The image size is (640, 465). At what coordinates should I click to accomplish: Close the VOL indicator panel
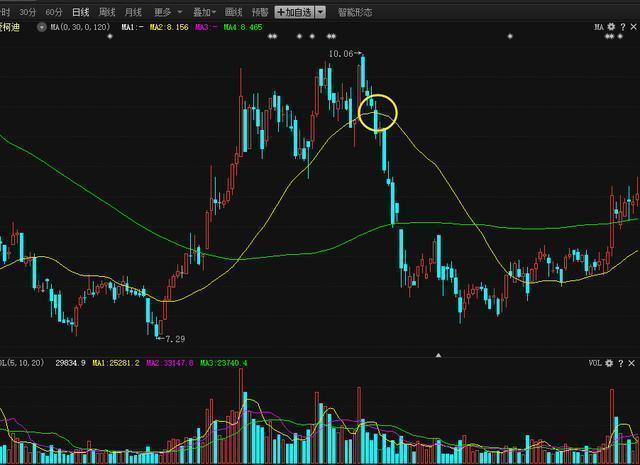click(632, 363)
